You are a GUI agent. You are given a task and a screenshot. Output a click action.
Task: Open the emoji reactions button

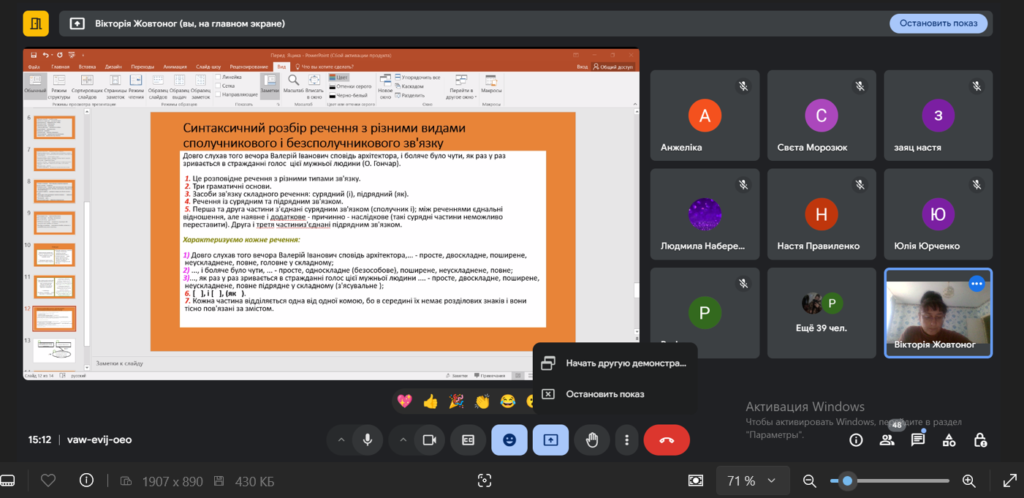[x=510, y=439]
